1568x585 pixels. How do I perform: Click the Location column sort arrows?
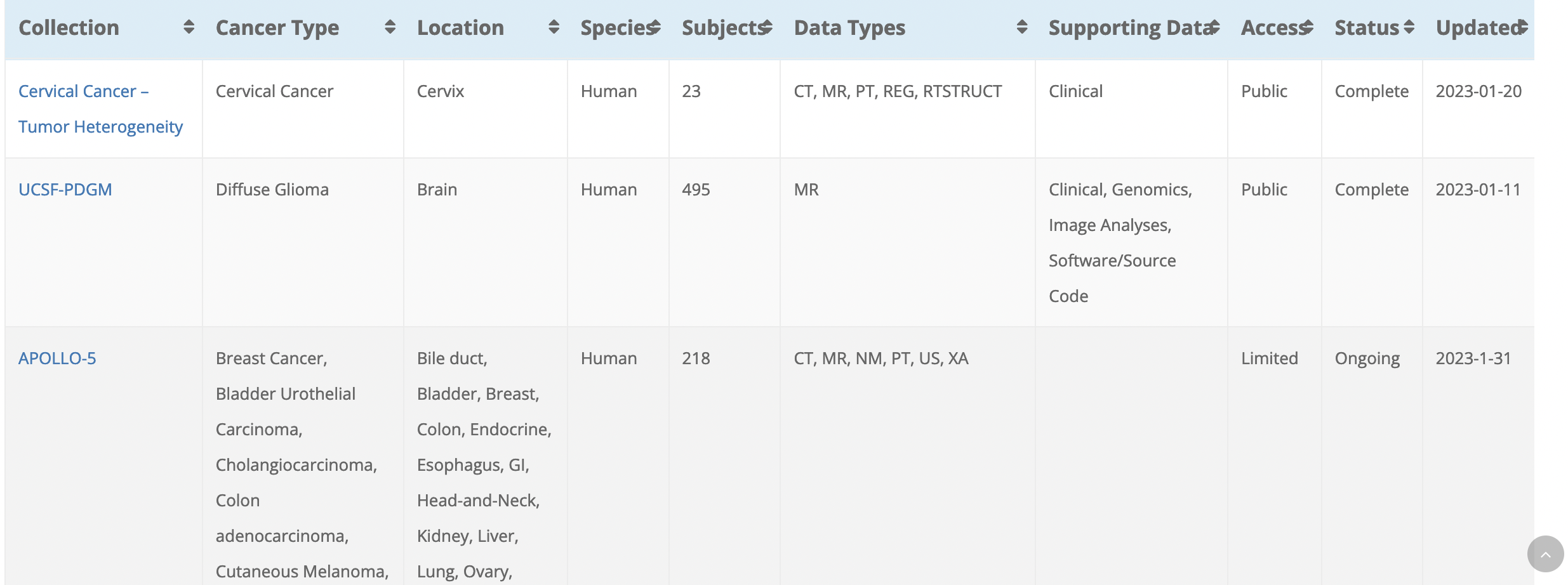[x=554, y=27]
